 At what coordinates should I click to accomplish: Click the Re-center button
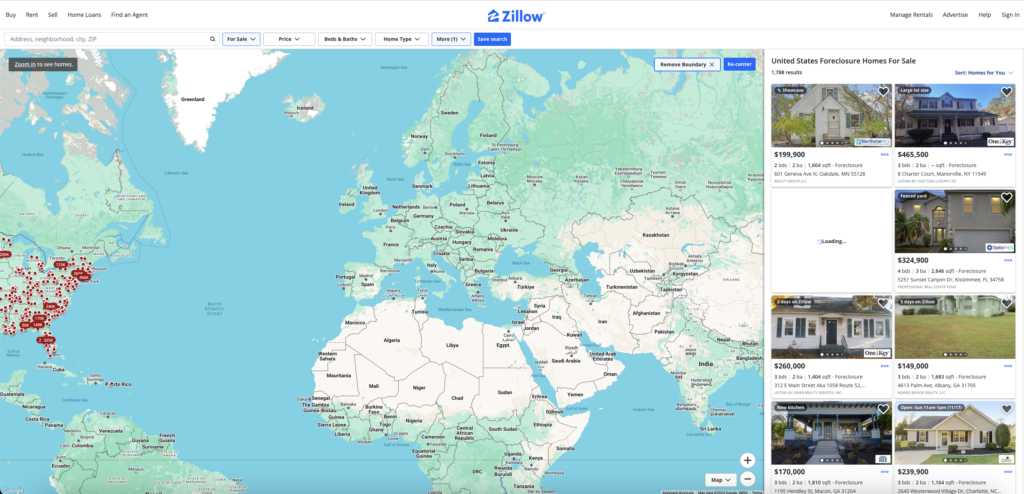(x=739, y=64)
